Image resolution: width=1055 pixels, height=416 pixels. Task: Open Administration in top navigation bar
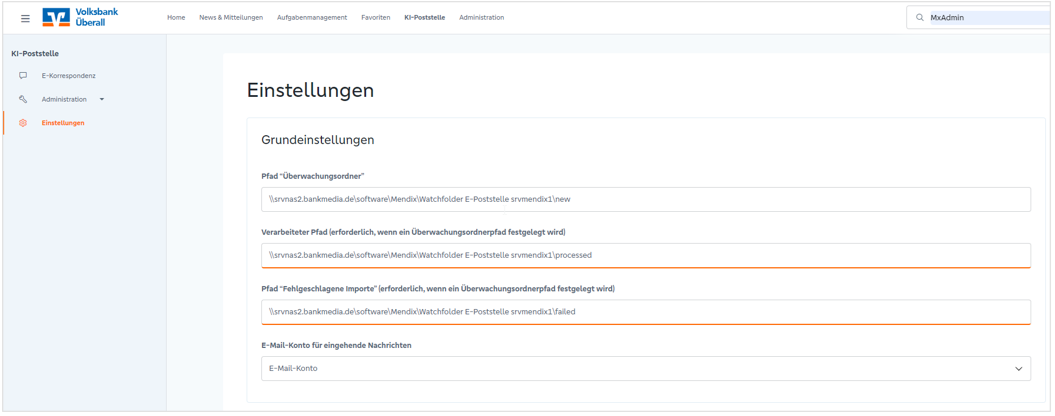point(482,18)
